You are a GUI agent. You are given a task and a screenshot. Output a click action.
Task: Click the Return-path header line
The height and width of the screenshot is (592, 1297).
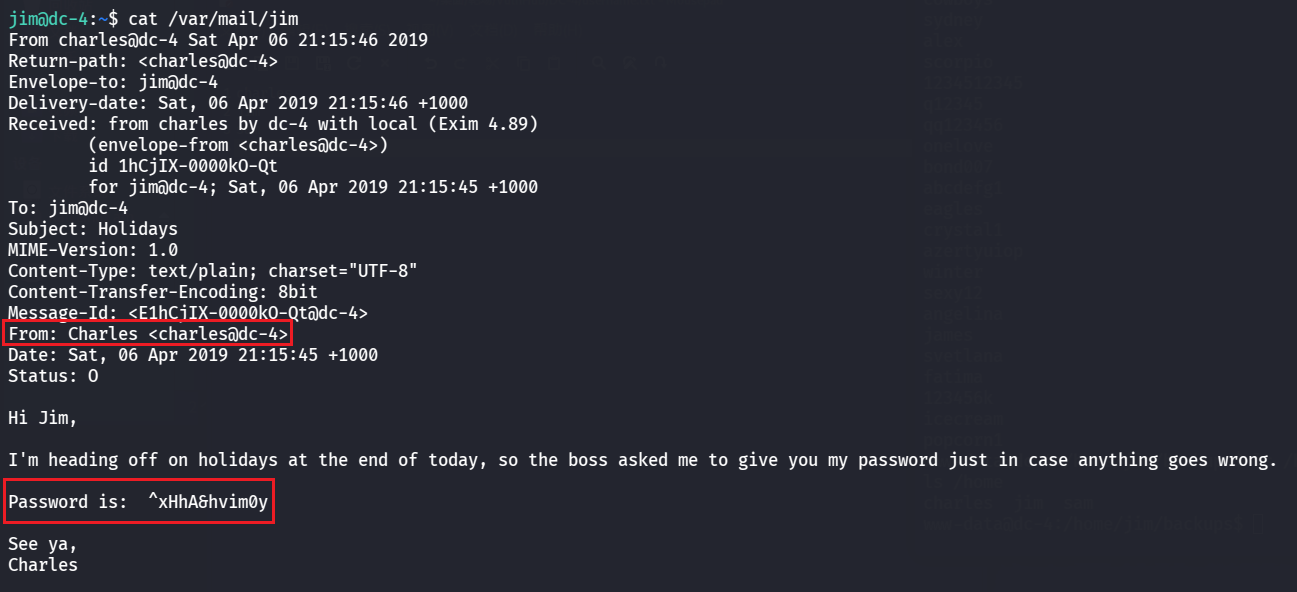[143, 61]
